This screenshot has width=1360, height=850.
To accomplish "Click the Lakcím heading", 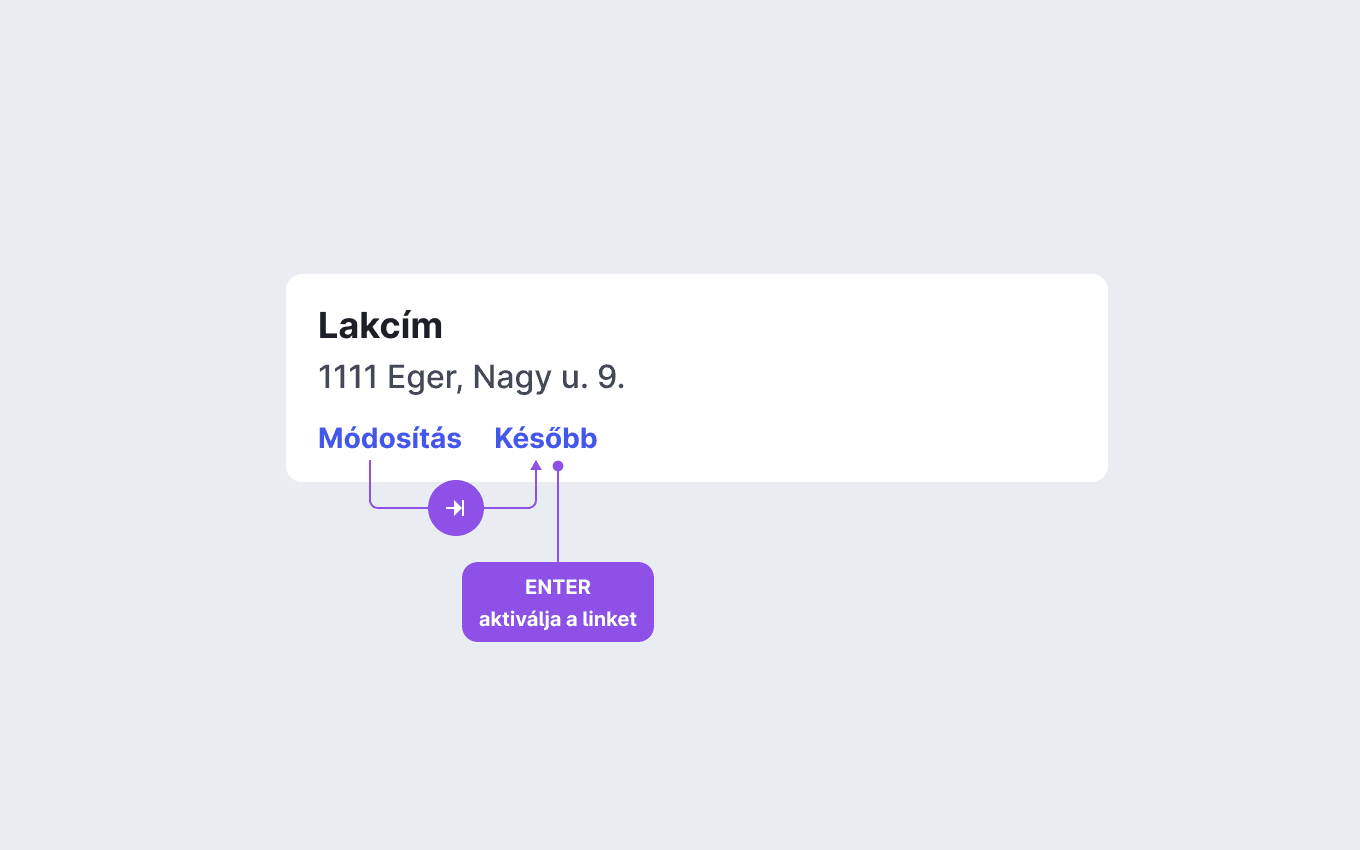I will click(380, 326).
